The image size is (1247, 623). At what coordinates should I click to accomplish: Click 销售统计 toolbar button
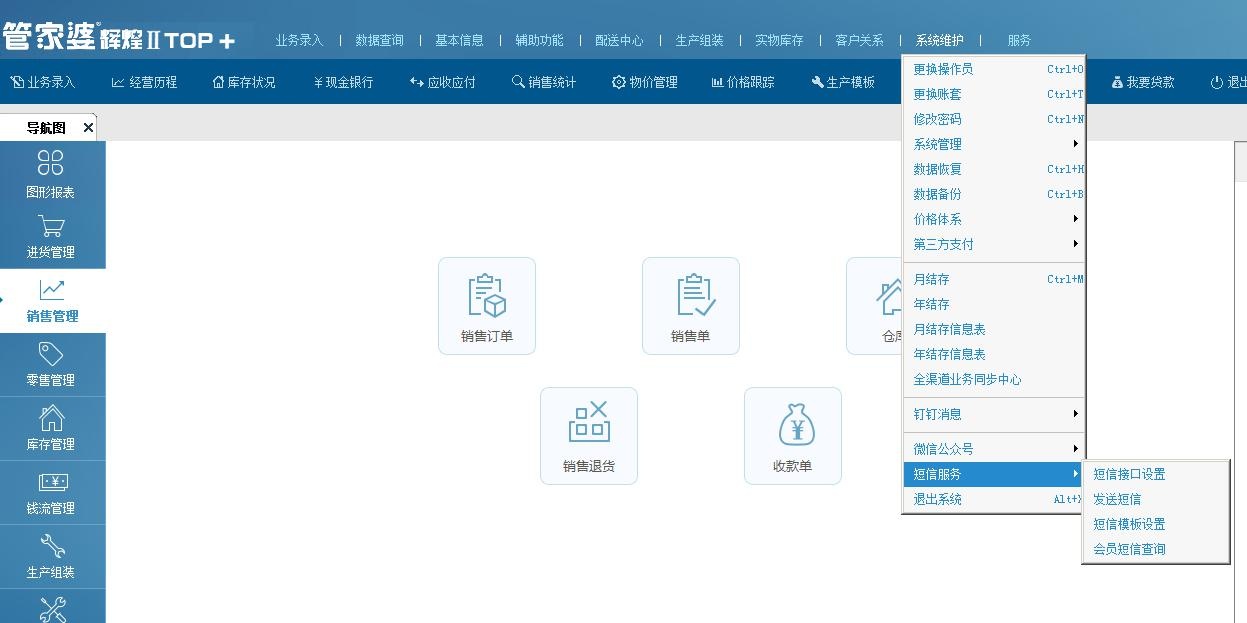[x=544, y=82]
